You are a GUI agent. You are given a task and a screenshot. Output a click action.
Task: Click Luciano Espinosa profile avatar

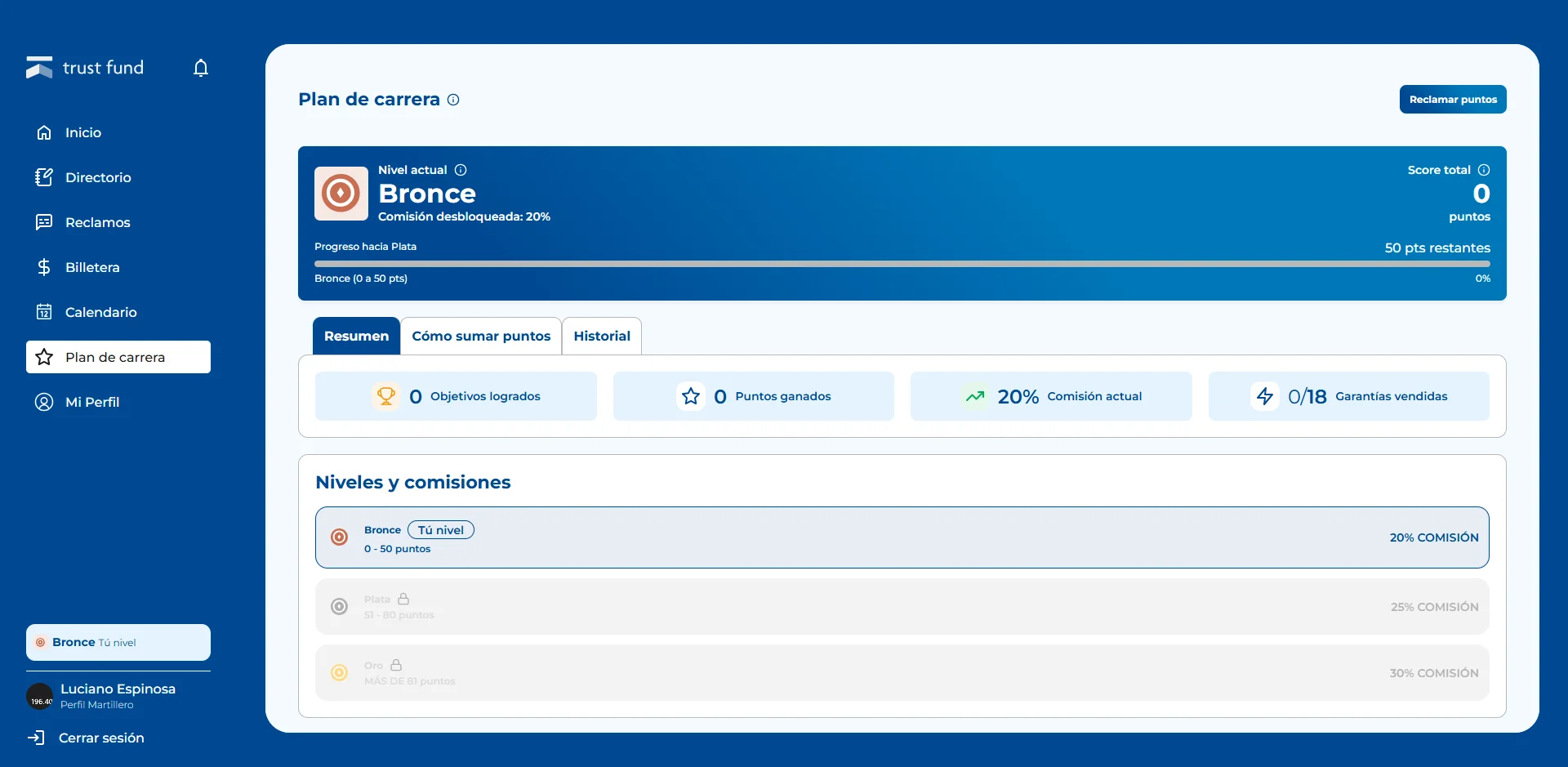(x=40, y=697)
